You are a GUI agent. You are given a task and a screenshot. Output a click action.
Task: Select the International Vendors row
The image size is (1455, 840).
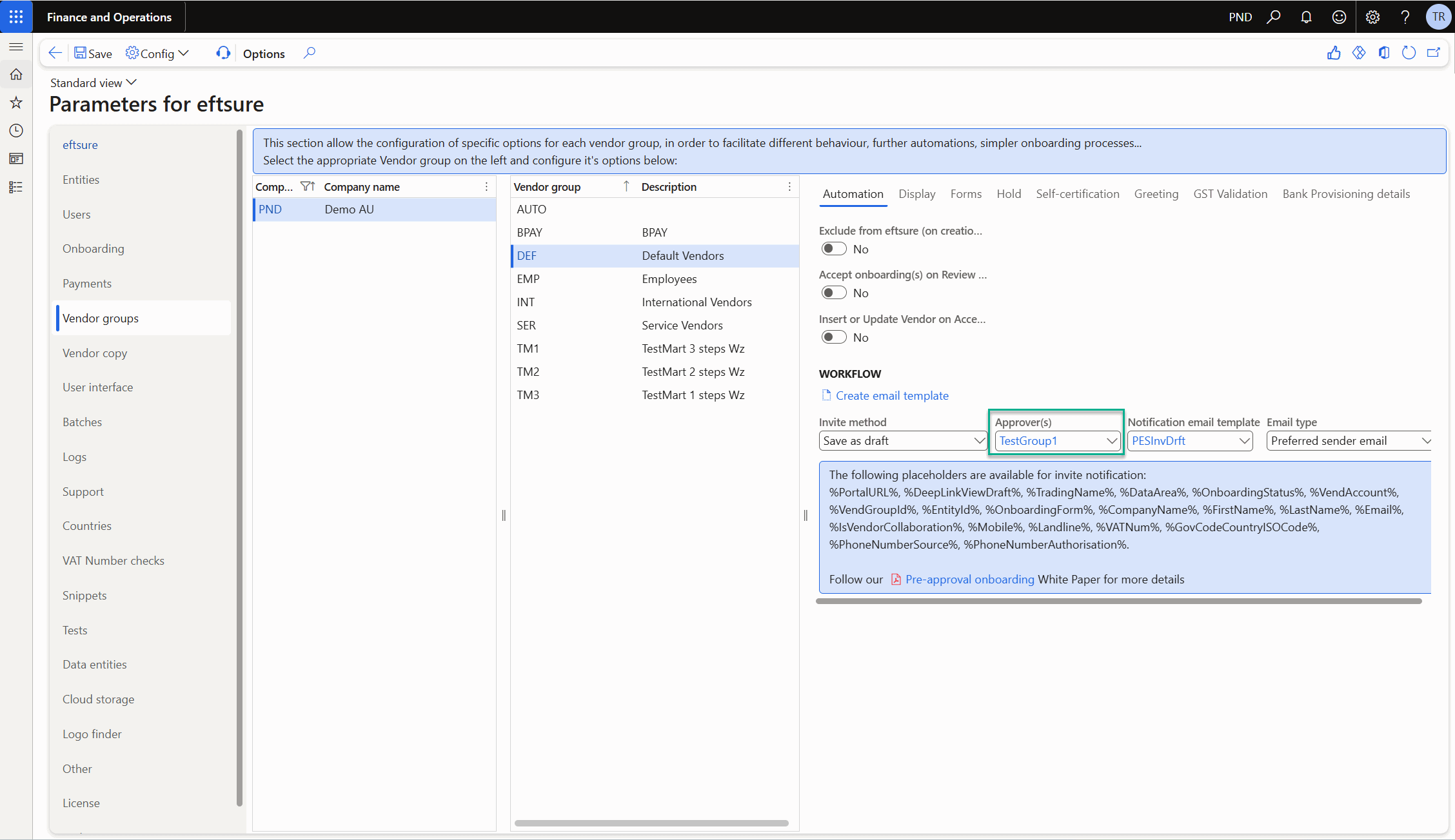pos(655,302)
